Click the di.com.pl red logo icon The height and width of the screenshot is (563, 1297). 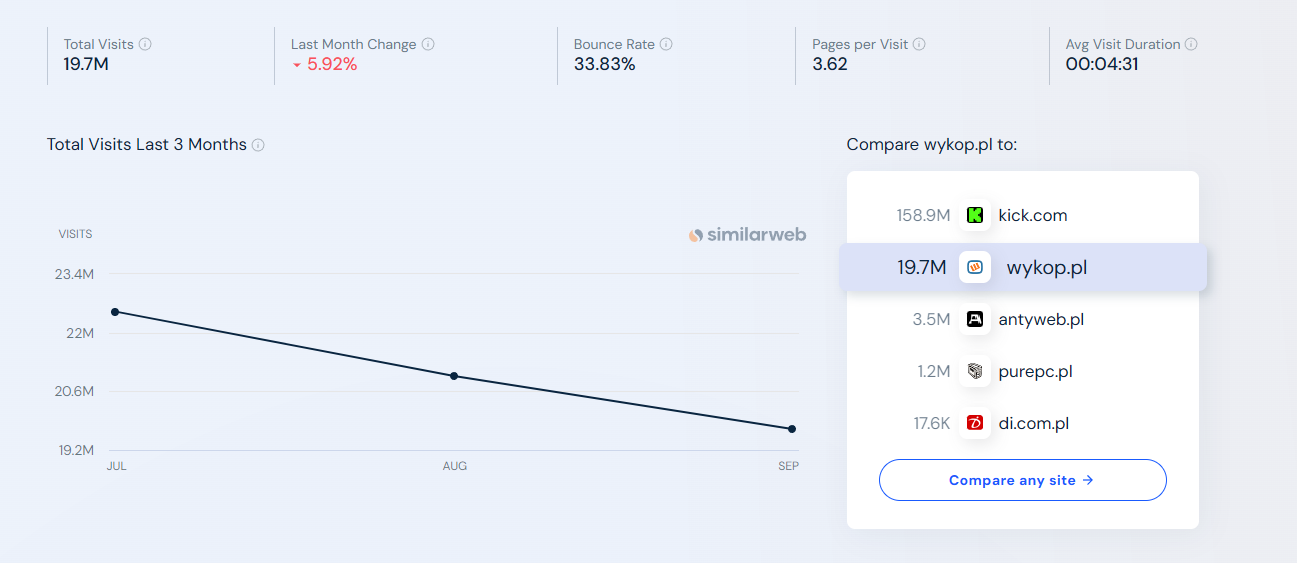tap(975, 424)
